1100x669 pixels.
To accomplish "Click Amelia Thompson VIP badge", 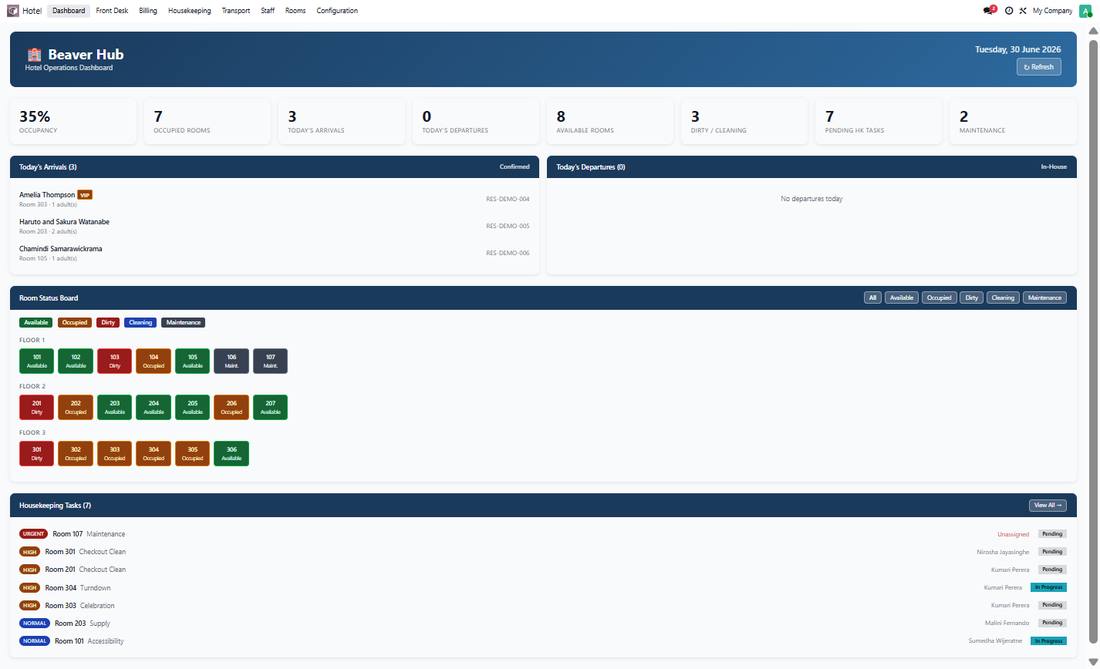I will [85, 195].
